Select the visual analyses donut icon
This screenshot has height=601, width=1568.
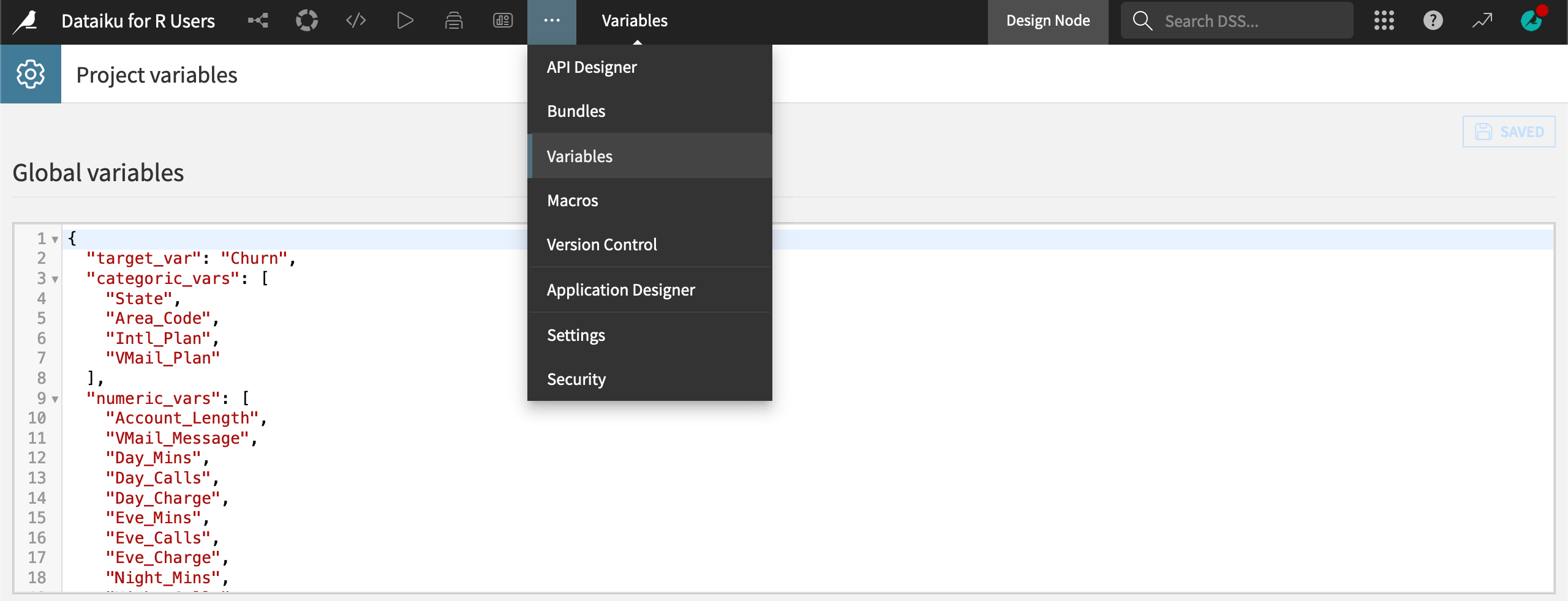(307, 20)
